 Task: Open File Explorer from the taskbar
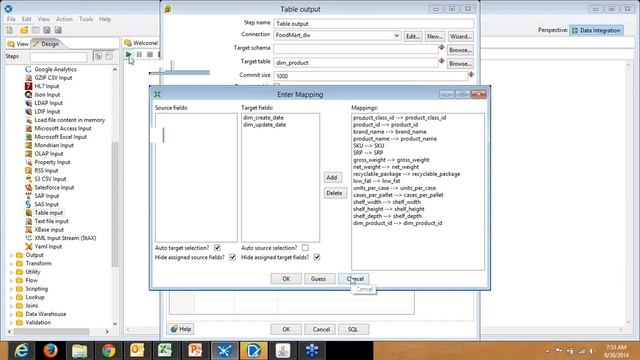80,351
